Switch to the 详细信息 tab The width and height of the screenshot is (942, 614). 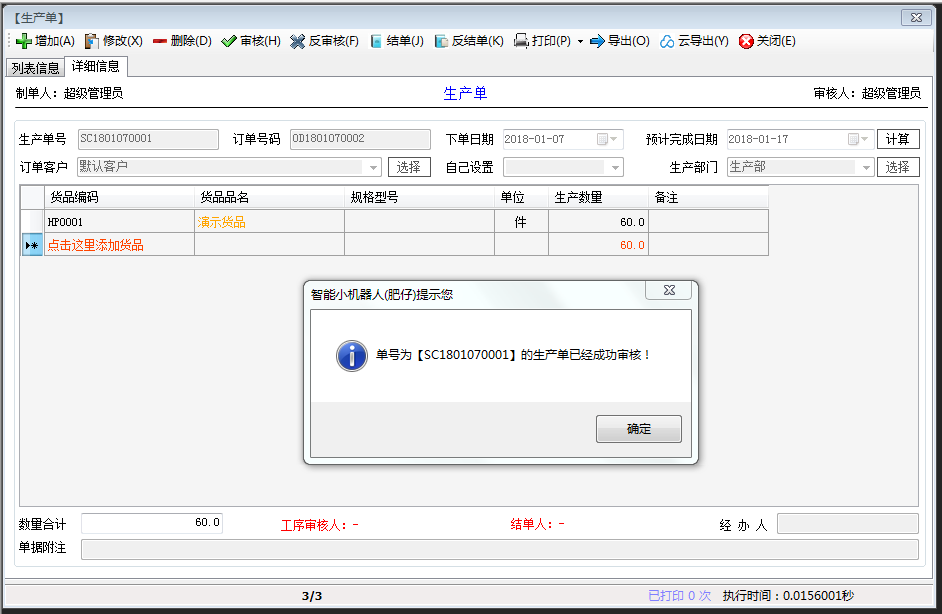click(95, 68)
